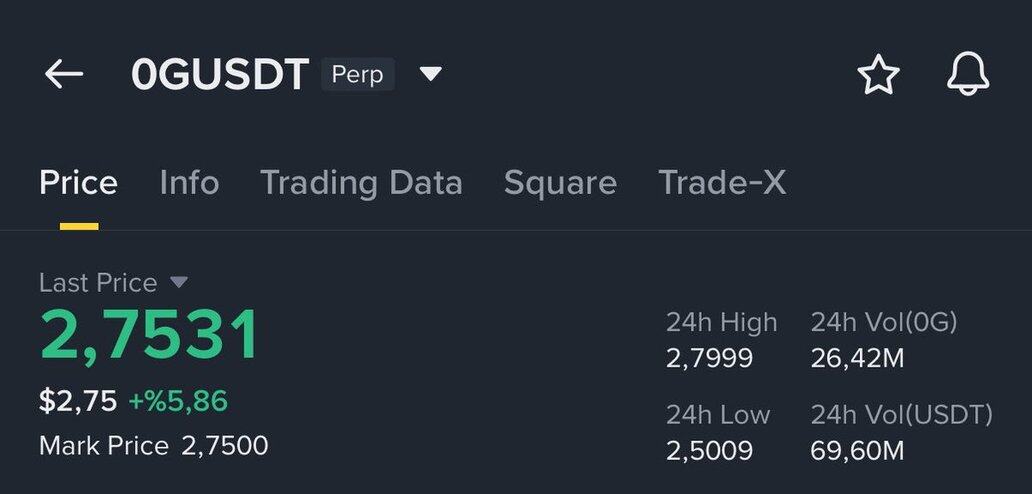
Task: Go to the Square tab
Action: tap(560, 183)
